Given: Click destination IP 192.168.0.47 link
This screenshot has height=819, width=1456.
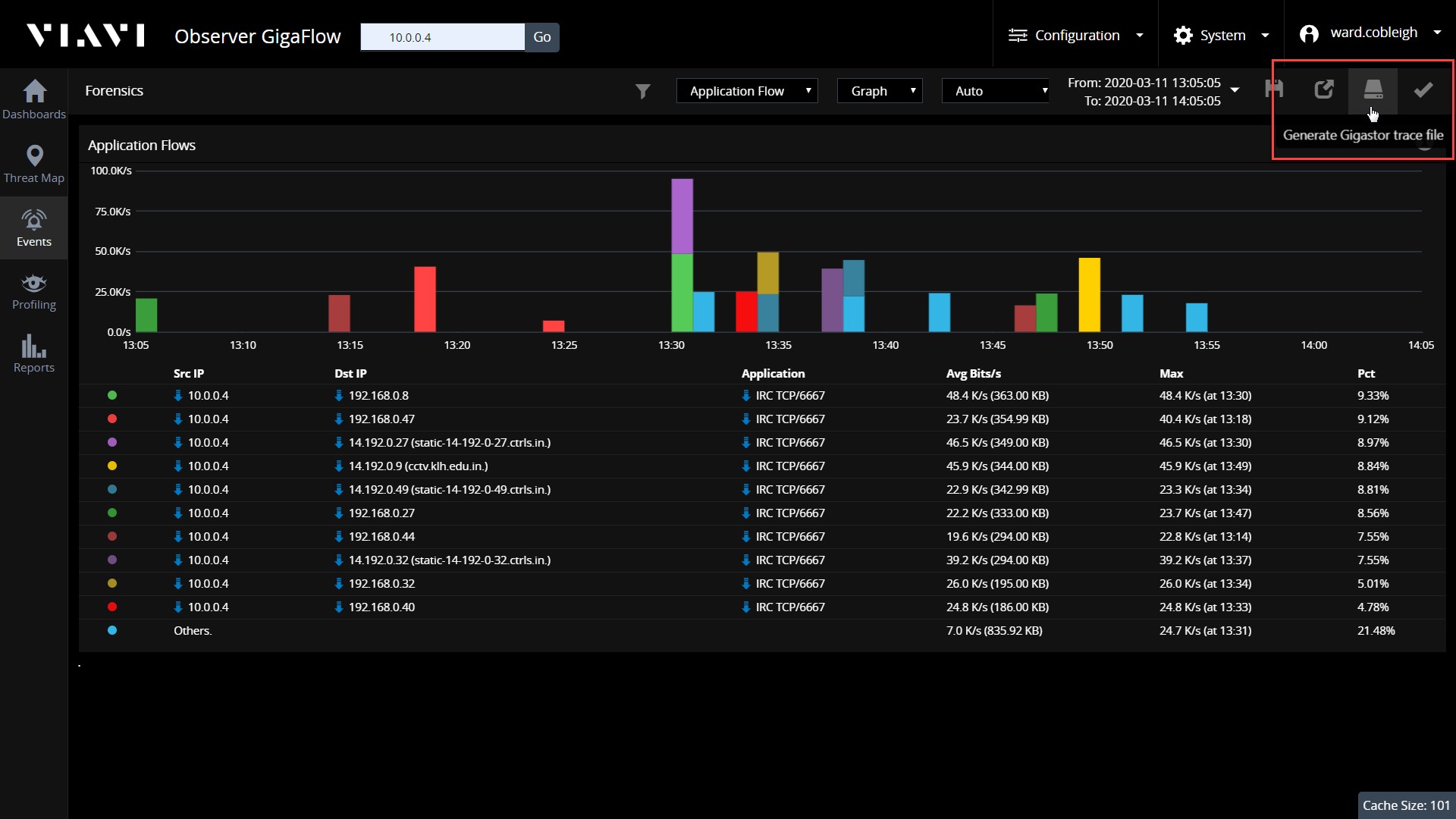Looking at the screenshot, I should click(x=381, y=419).
